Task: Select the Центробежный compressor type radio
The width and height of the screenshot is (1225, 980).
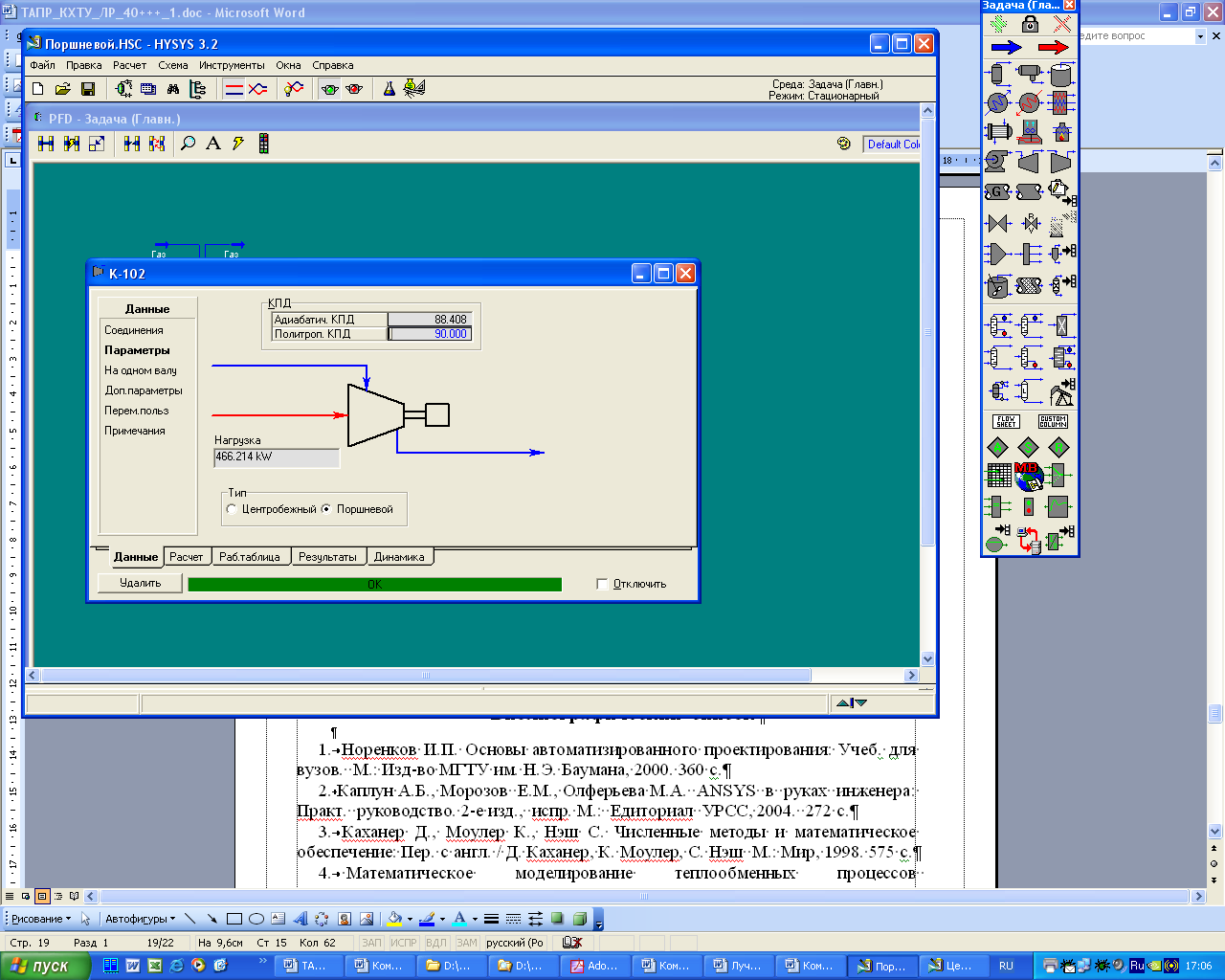Action: point(232,509)
